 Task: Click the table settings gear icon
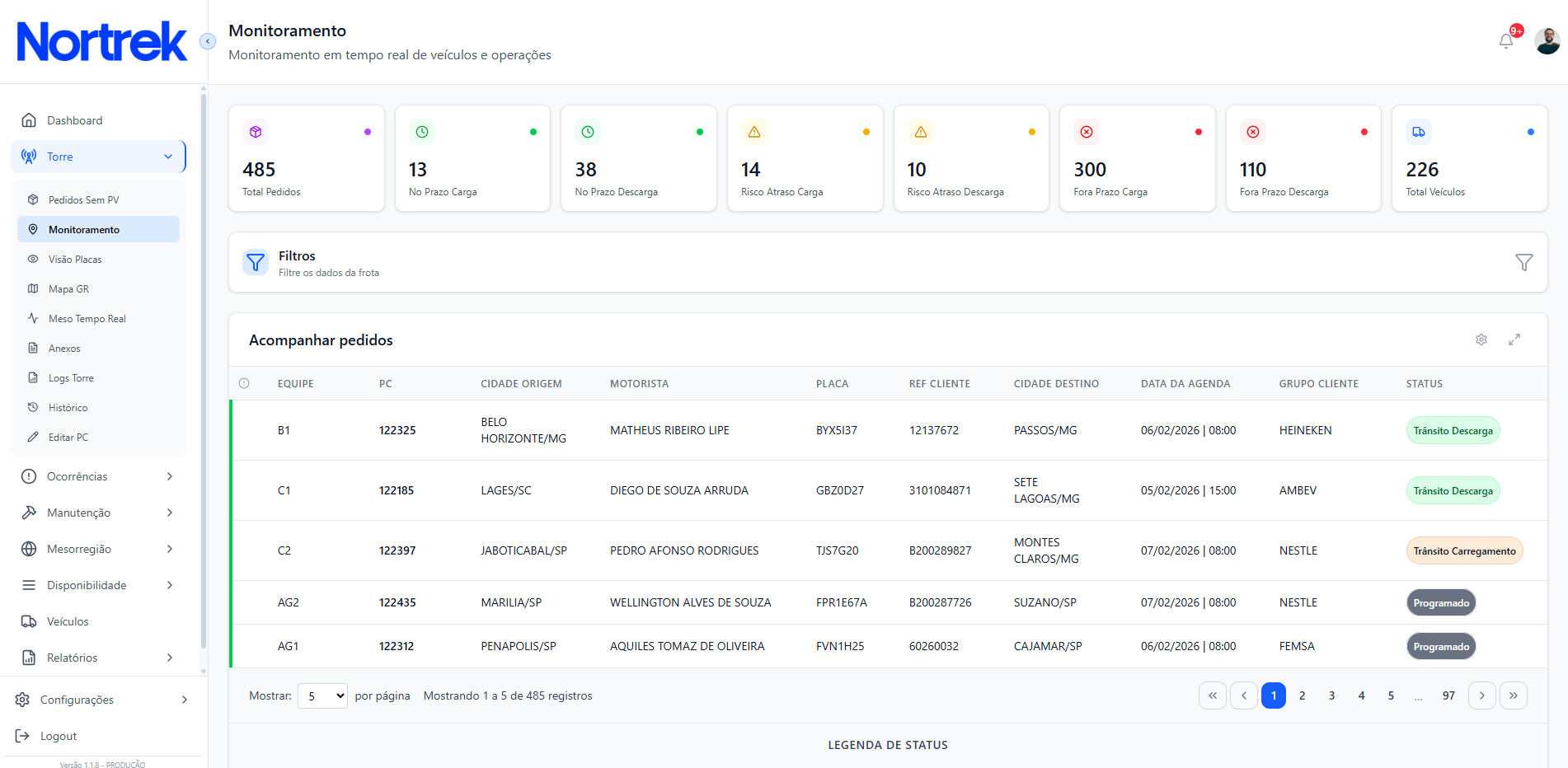[1481, 340]
